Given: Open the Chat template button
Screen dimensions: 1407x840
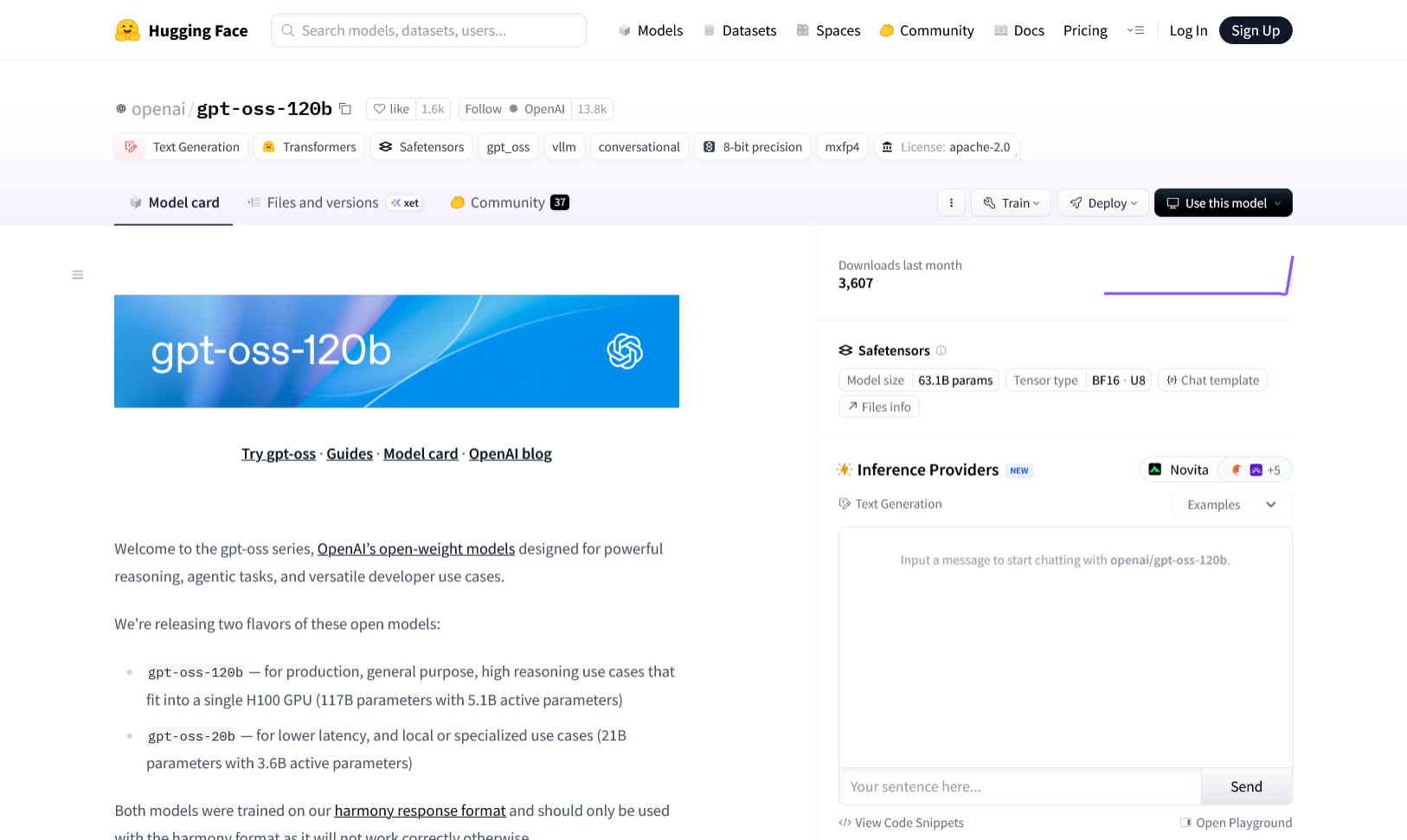Looking at the screenshot, I should pos(1212,381).
